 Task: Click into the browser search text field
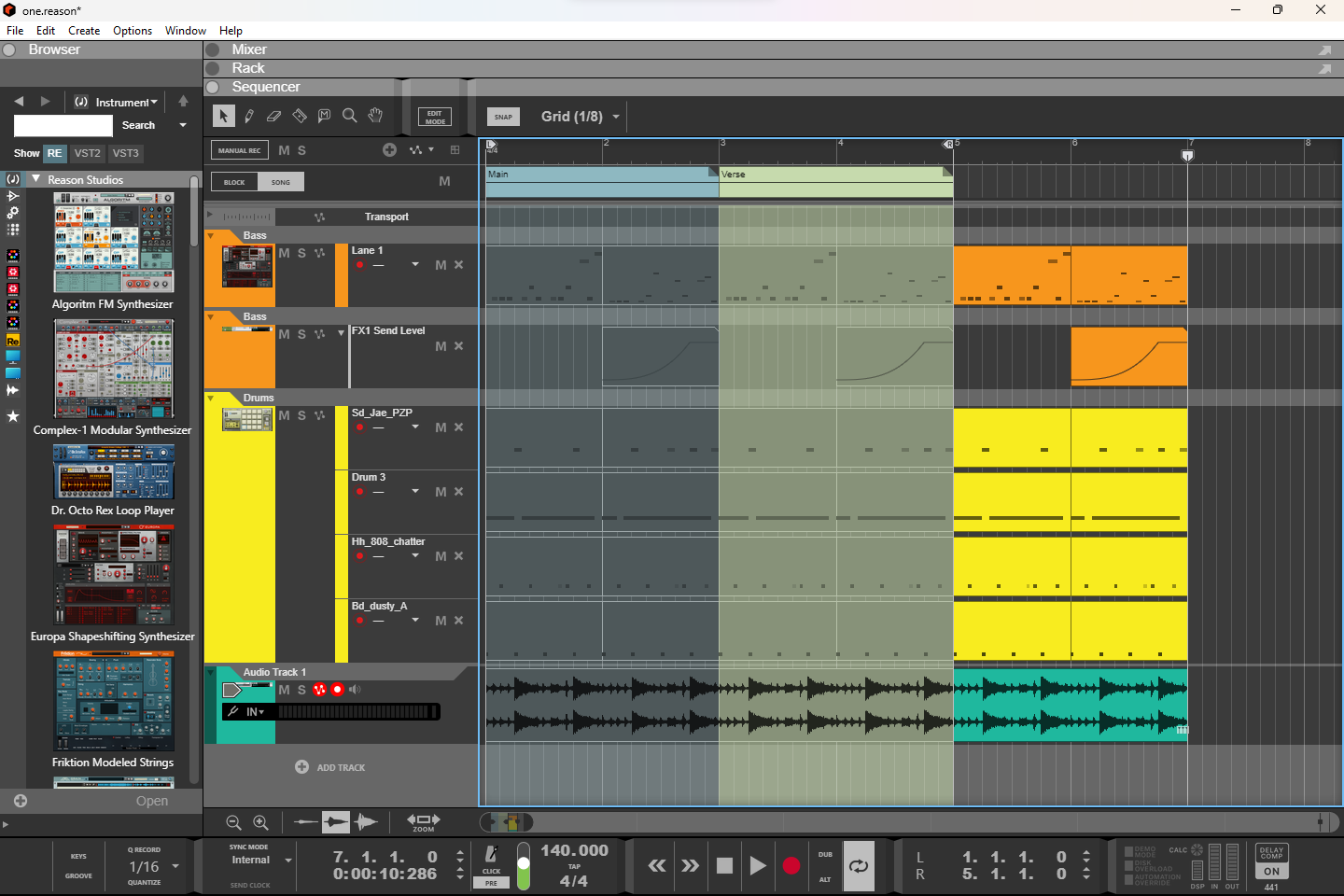tap(63, 125)
